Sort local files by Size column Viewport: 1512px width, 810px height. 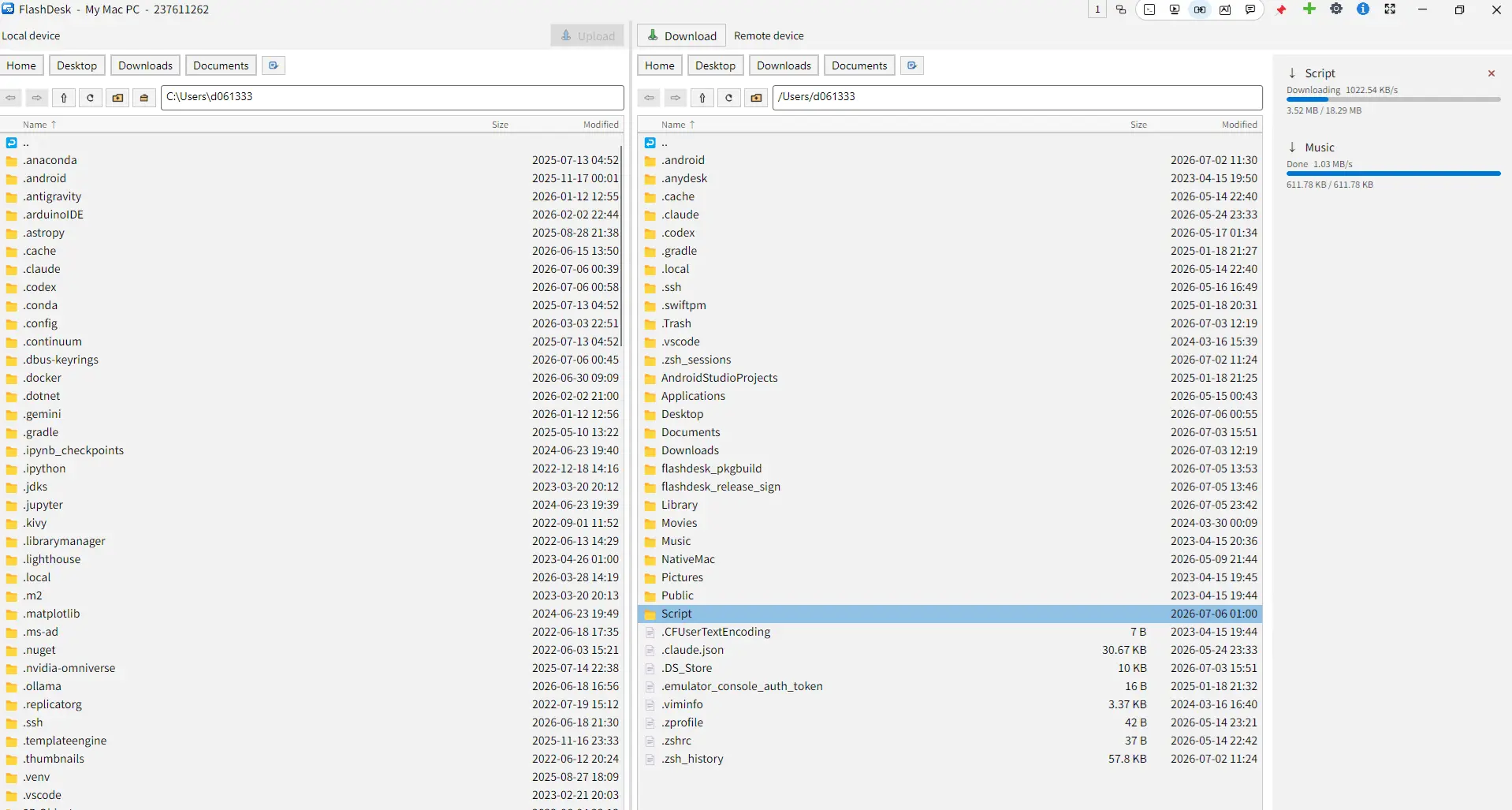(x=500, y=125)
